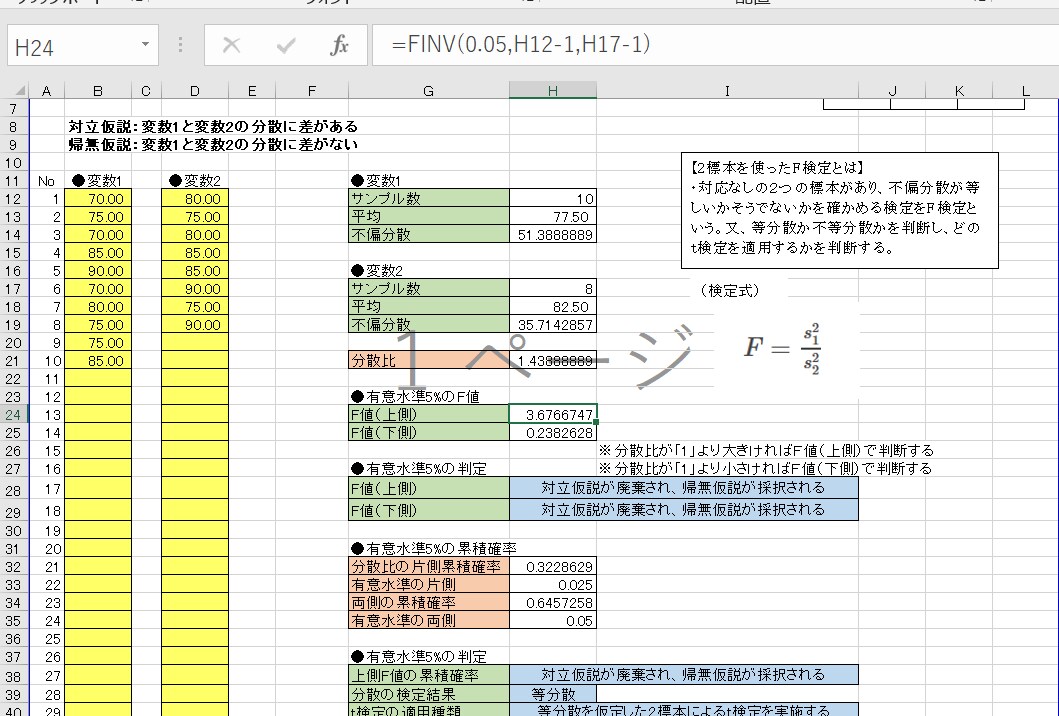Select 有意水準の片側 value 0.025
This screenshot has width=1059, height=716.
coord(552,585)
